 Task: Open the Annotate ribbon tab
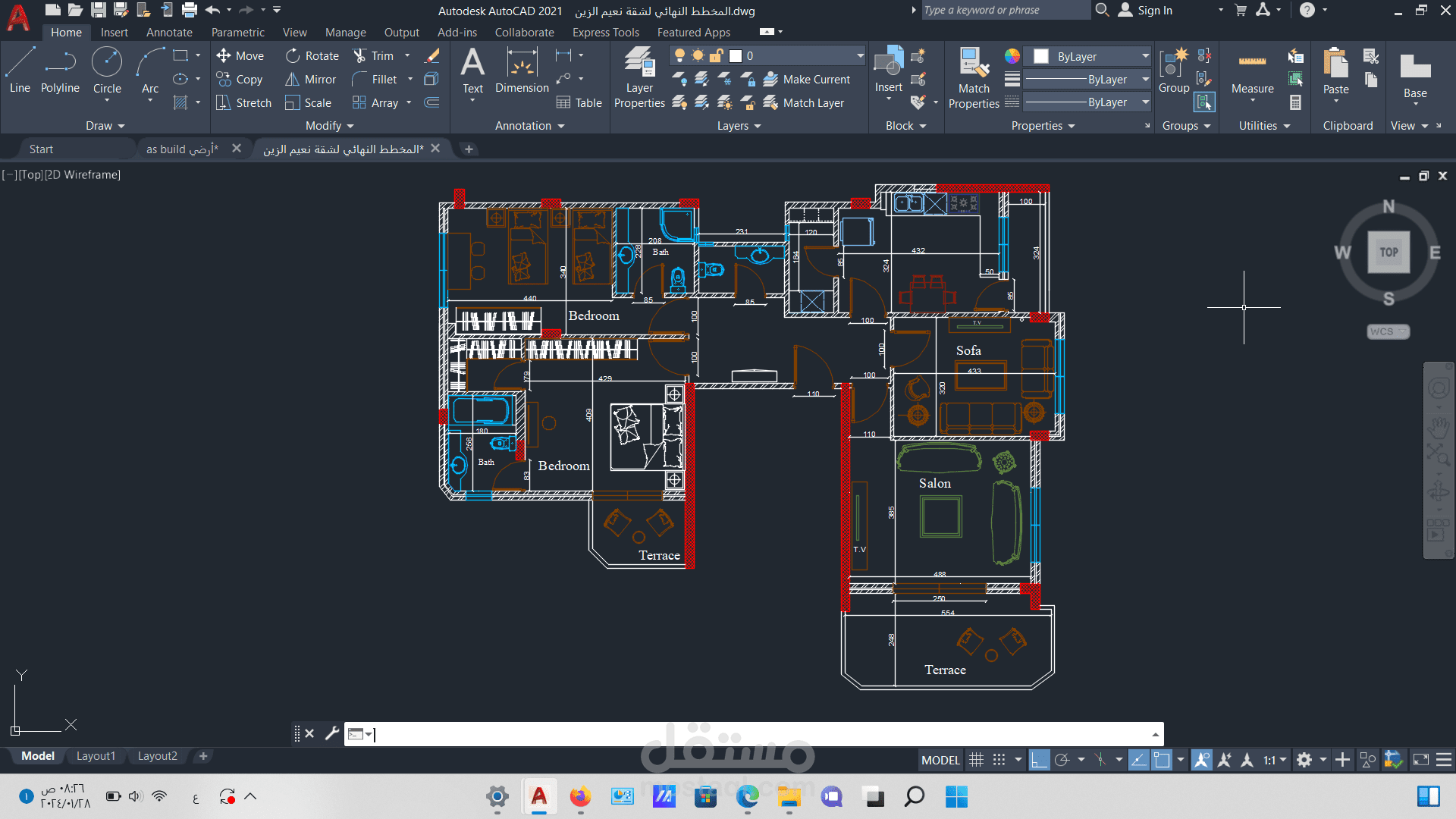[169, 33]
